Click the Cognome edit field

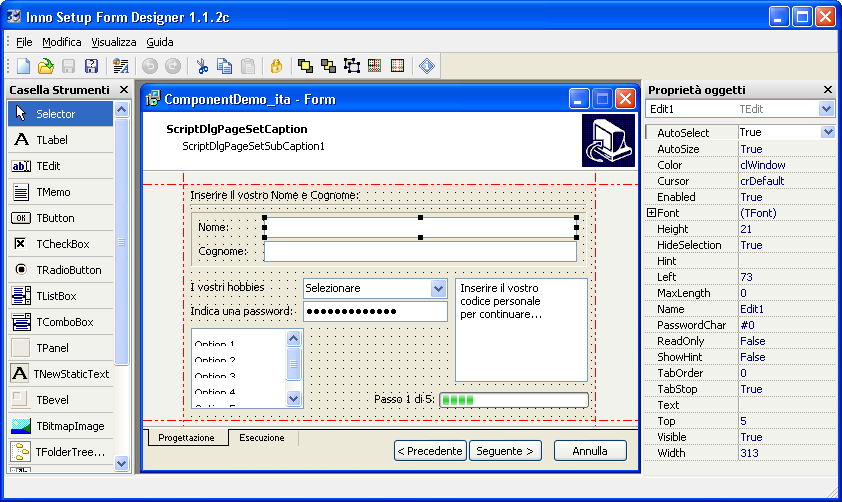coord(420,251)
